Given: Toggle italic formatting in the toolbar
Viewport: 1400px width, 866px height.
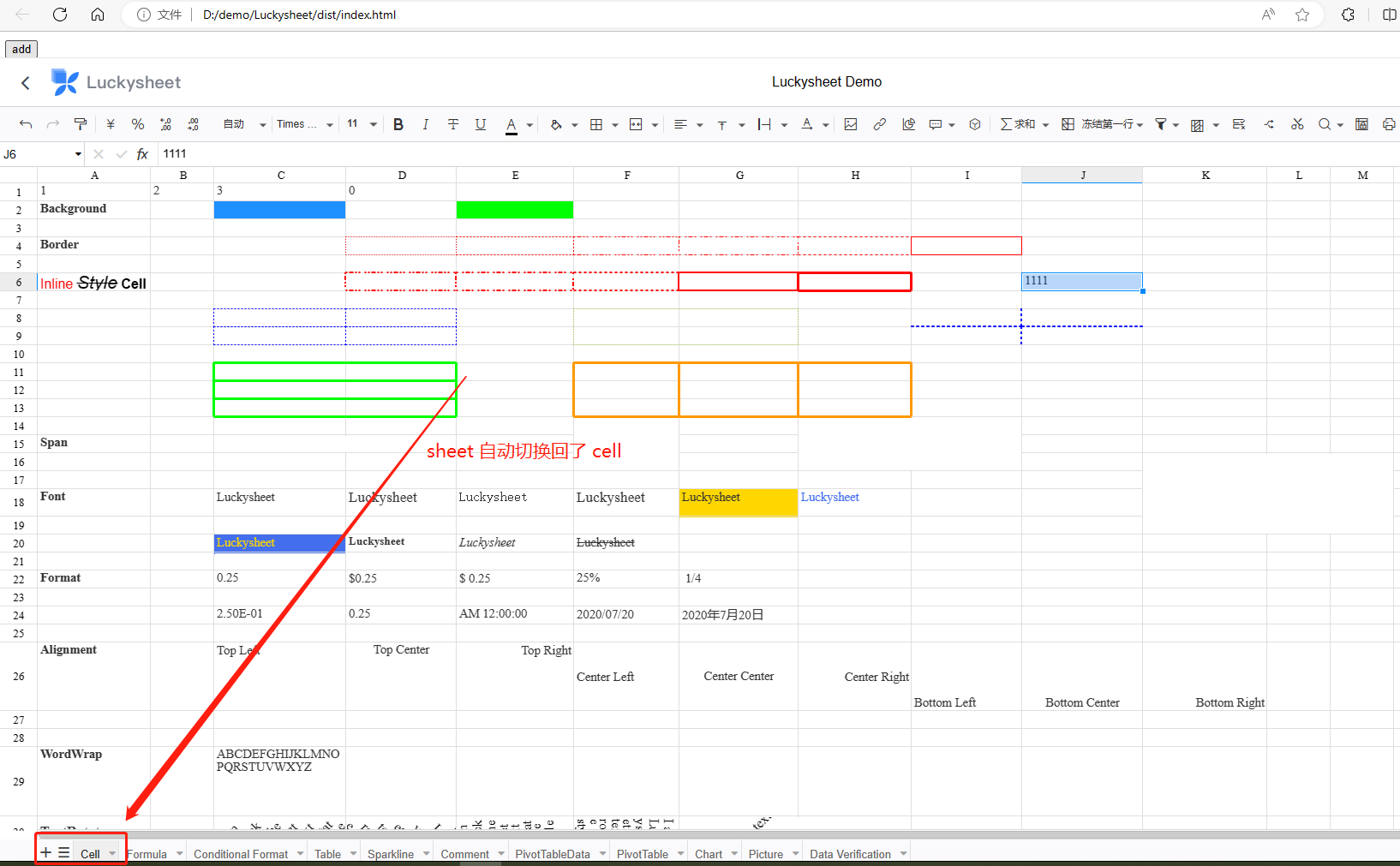Looking at the screenshot, I should coord(426,124).
